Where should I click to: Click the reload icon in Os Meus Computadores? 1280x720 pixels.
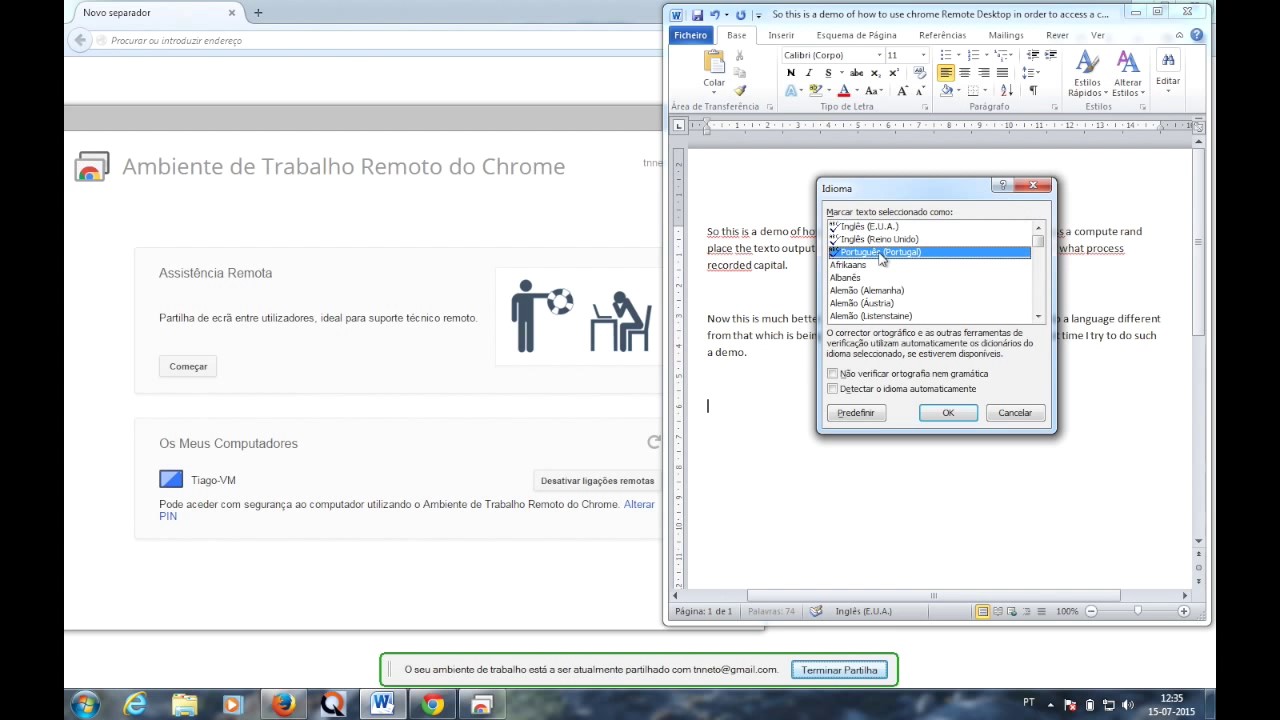tap(654, 442)
